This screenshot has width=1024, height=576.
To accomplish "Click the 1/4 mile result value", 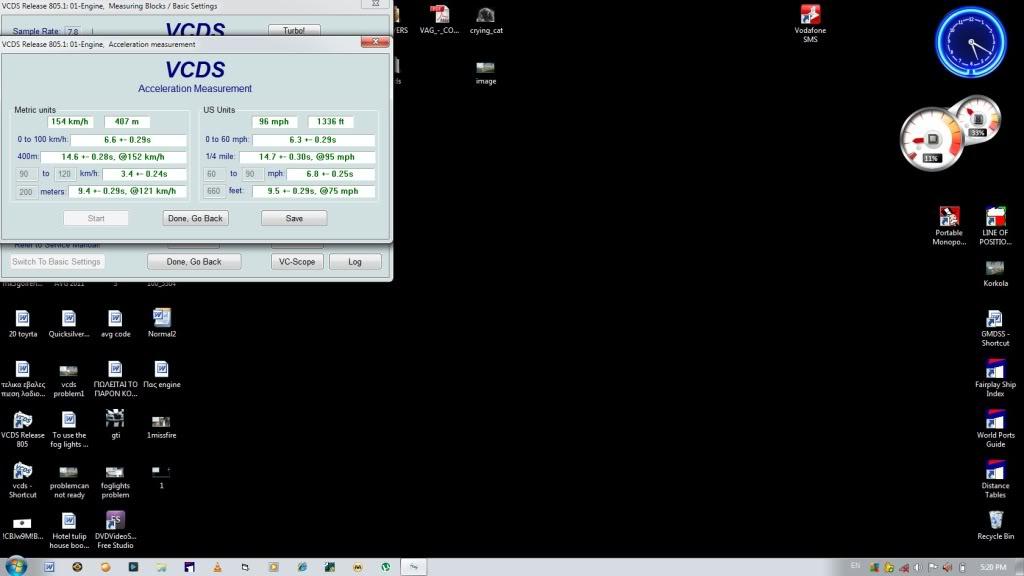I will [307, 157].
